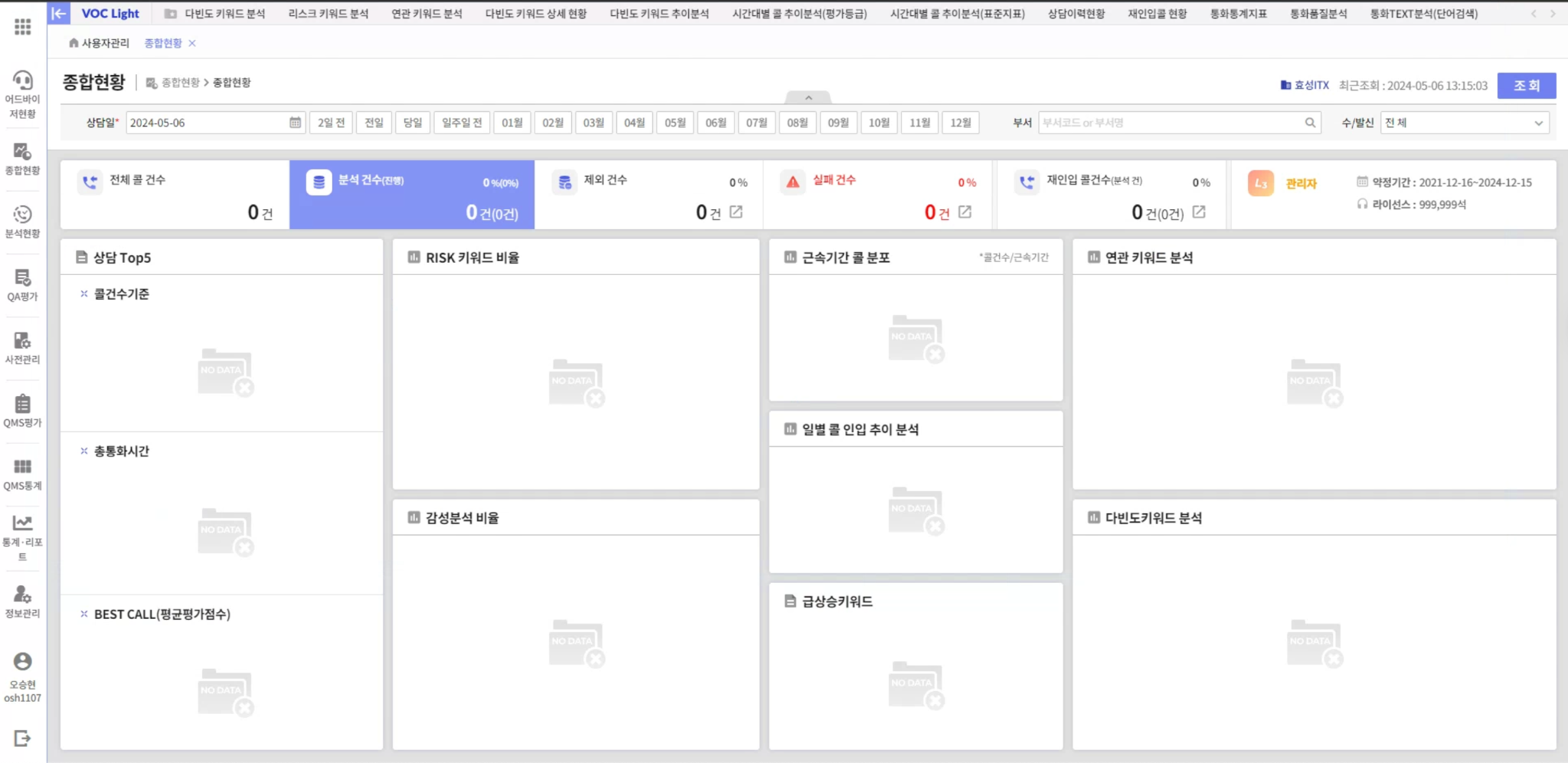Select the 12월 month button
Image resolution: width=1568 pixels, height=763 pixels.
(x=961, y=123)
